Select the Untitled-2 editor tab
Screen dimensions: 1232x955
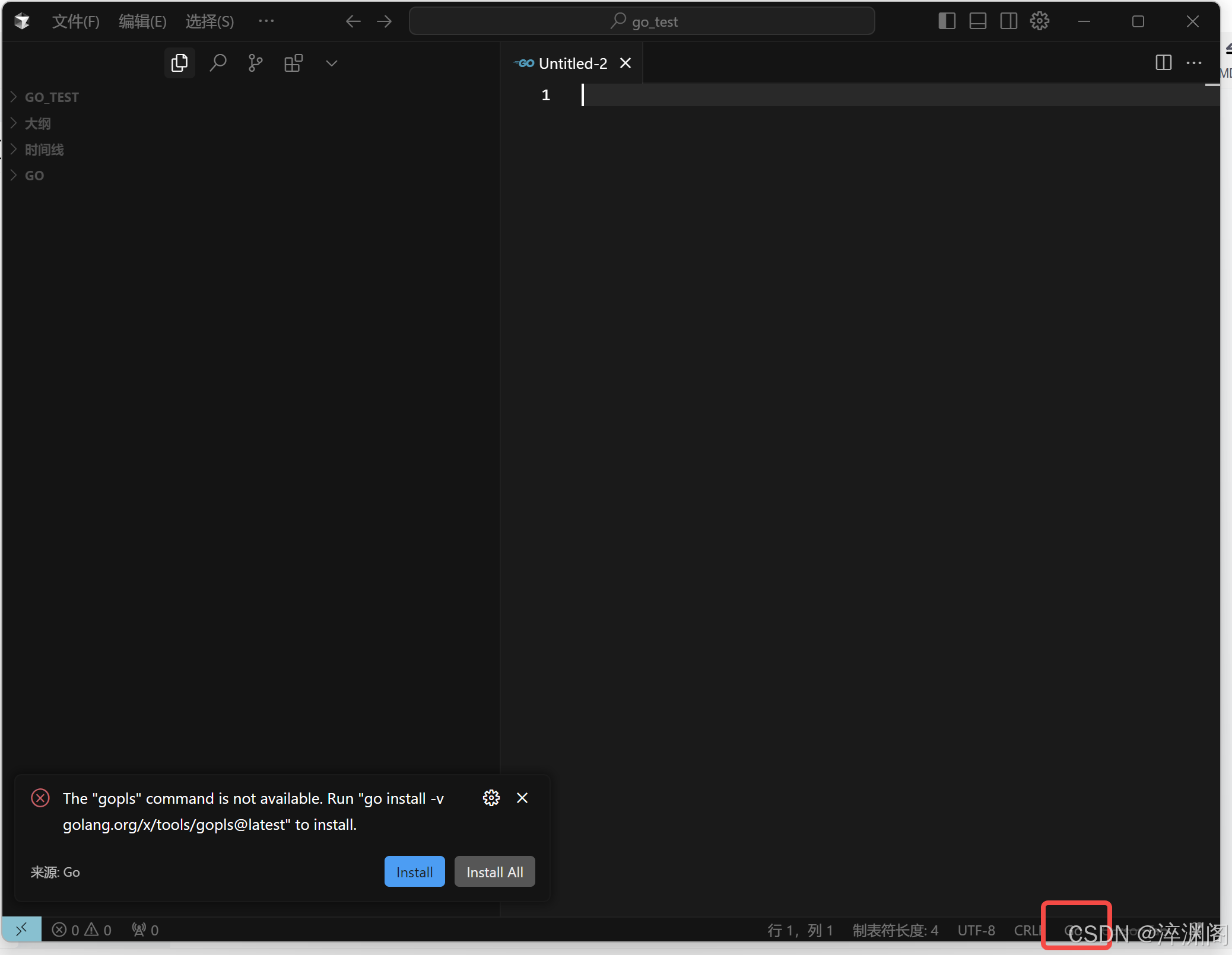pos(572,63)
